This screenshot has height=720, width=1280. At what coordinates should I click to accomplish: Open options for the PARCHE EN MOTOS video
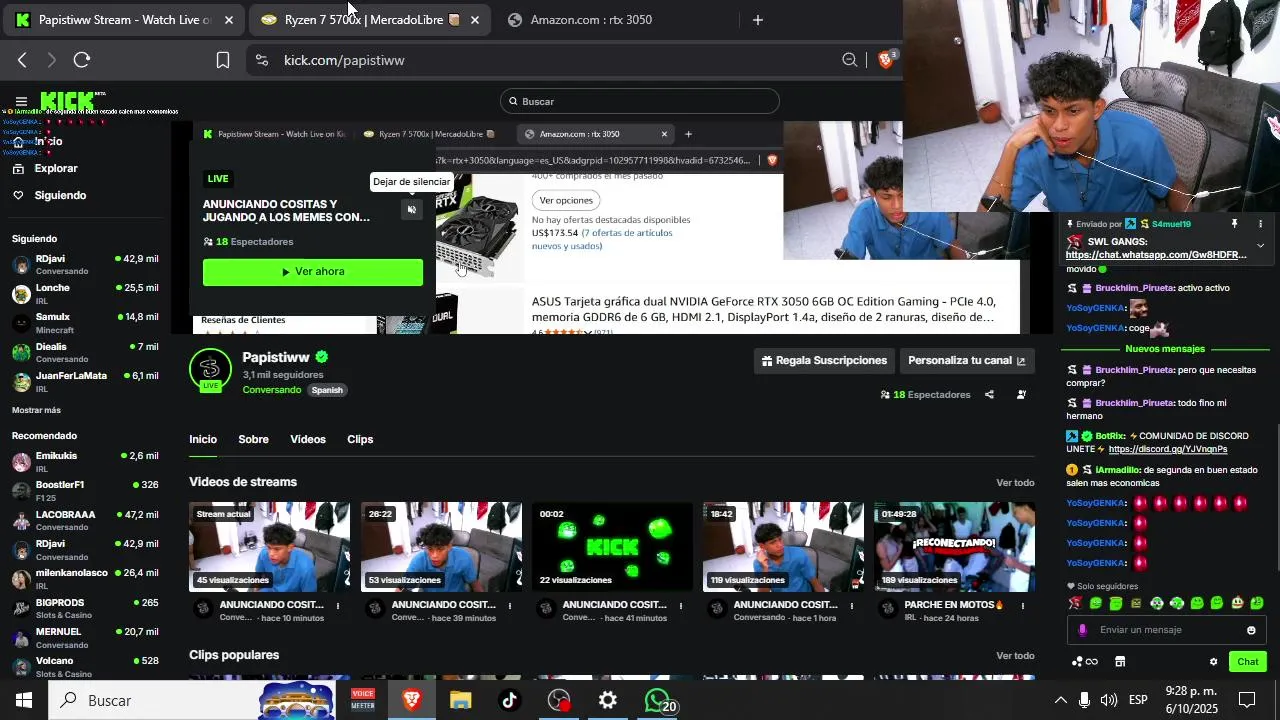pyautogui.click(x=1023, y=605)
